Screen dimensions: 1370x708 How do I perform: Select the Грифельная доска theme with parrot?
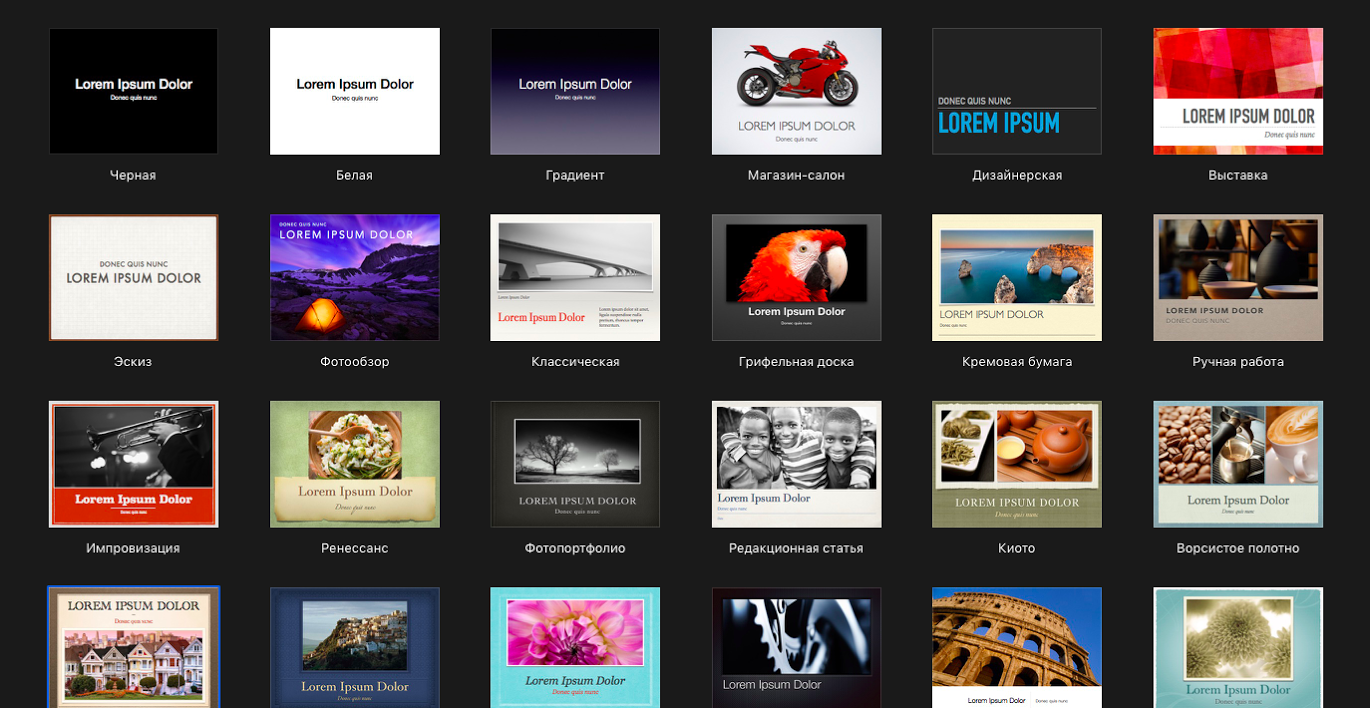pos(796,277)
